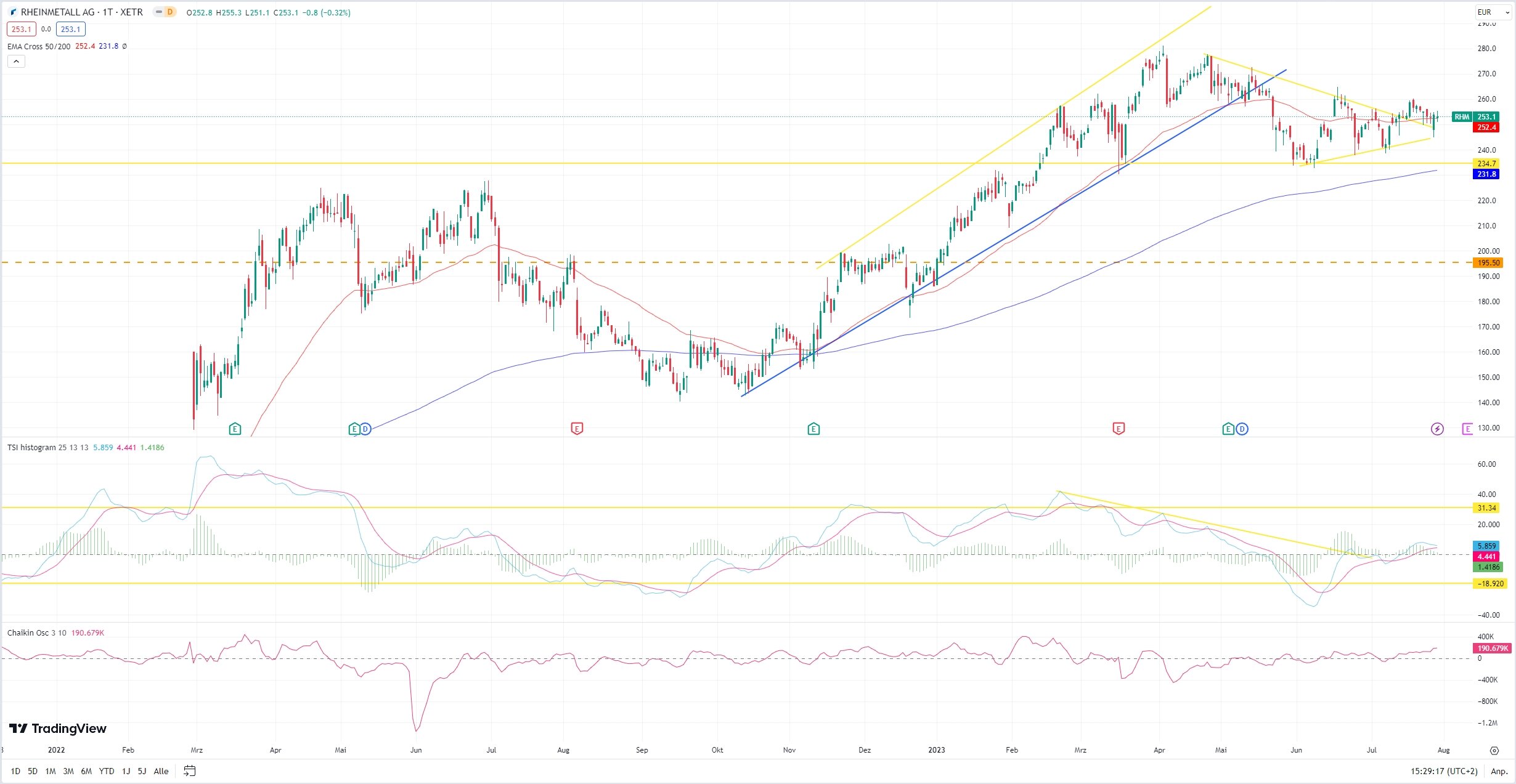Viewport: 1516px width, 784px height.
Task: Click the red 253.1 sell price button
Action: click(x=21, y=29)
